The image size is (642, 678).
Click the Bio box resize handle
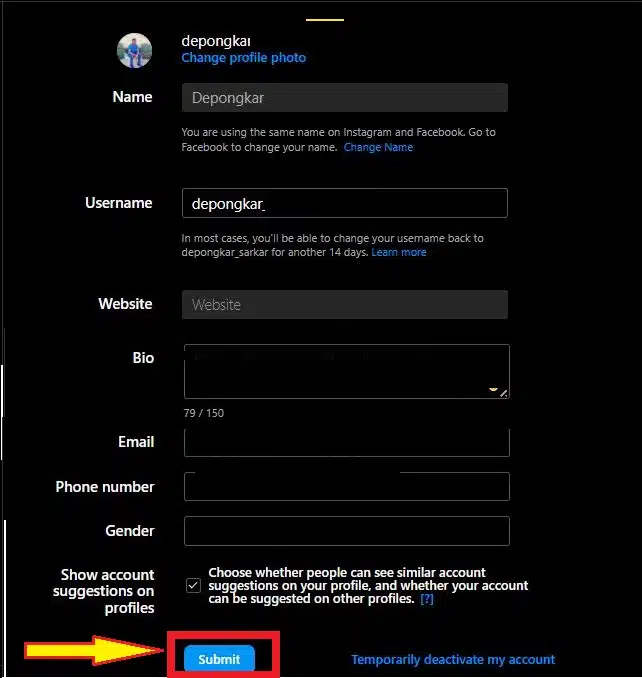[x=503, y=393]
